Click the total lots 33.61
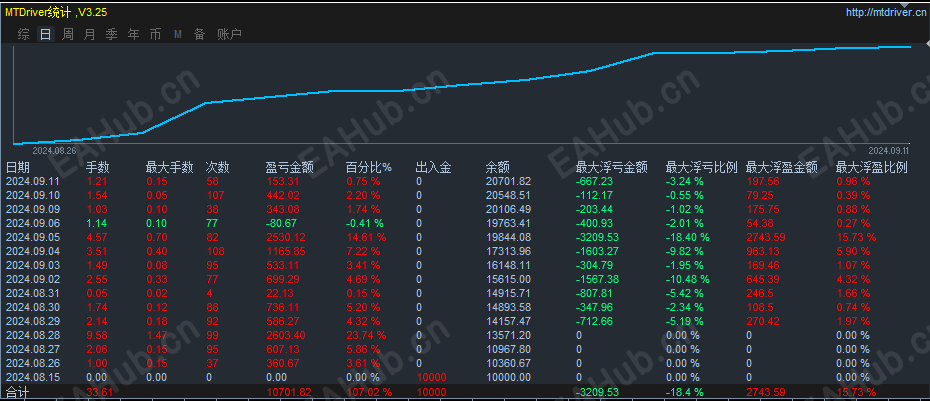The height and width of the screenshot is (401, 930). 100,392
